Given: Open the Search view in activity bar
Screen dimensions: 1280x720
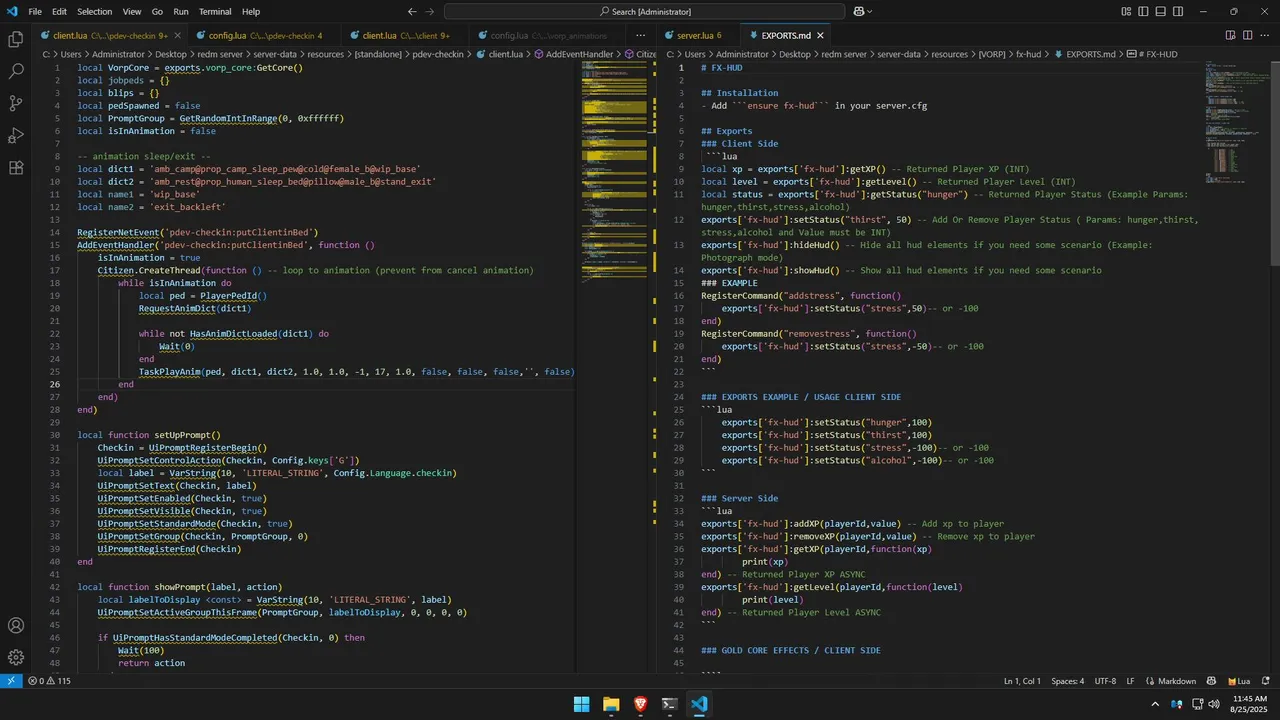Looking at the screenshot, I should [x=16, y=71].
